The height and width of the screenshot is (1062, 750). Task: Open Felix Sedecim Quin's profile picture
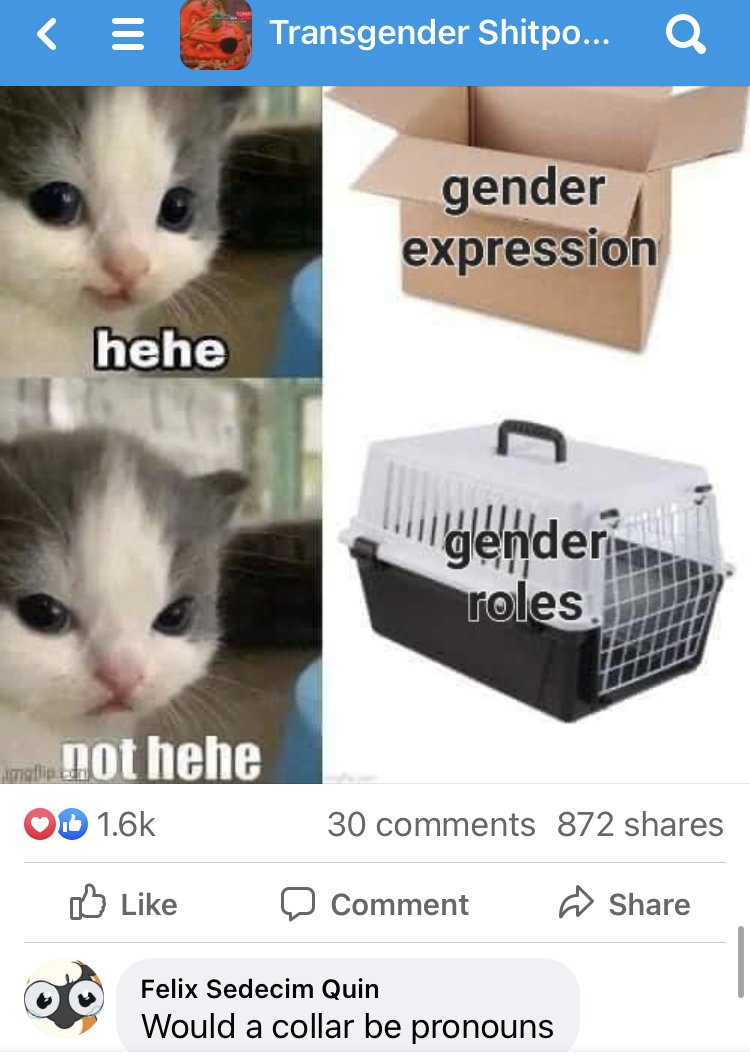pos(64,998)
